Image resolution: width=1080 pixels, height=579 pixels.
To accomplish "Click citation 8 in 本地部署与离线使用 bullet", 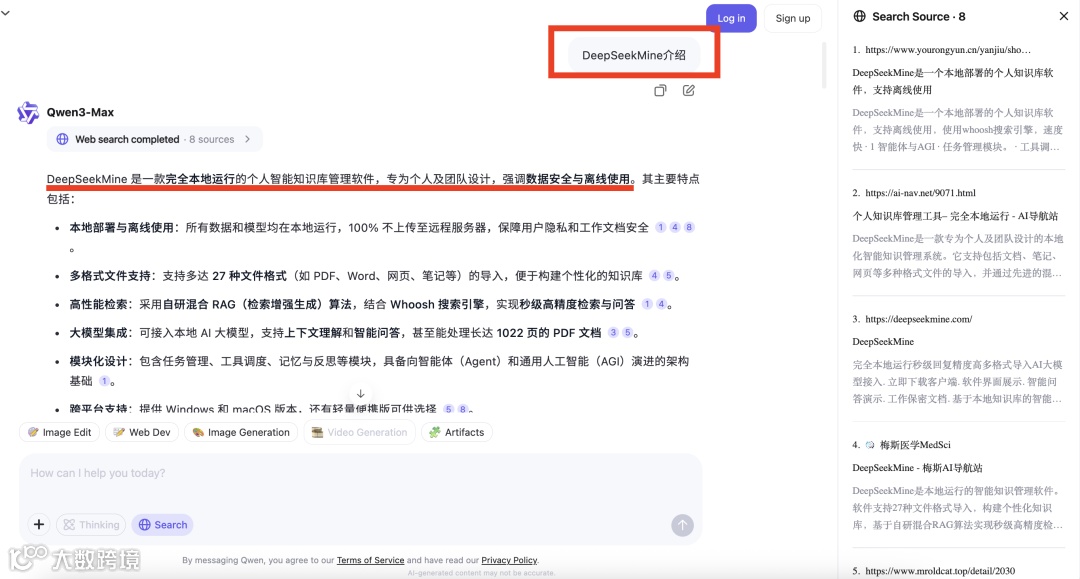I will 689,227.
